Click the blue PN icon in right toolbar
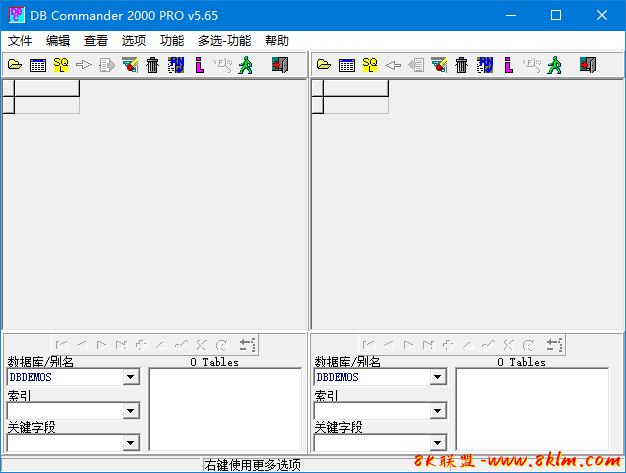Viewport: 626px width, 473px height. pos(485,65)
